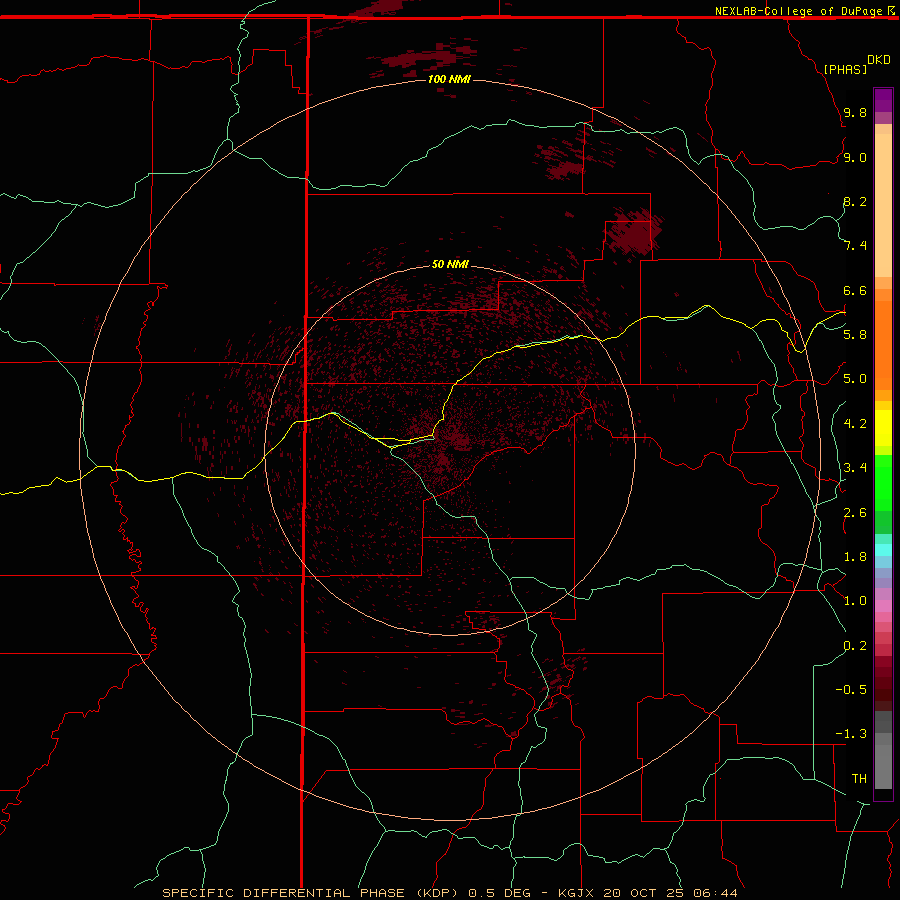Screen dimensions: 900x900
Task: Click the 5.8 legend value
Action: 855,334
